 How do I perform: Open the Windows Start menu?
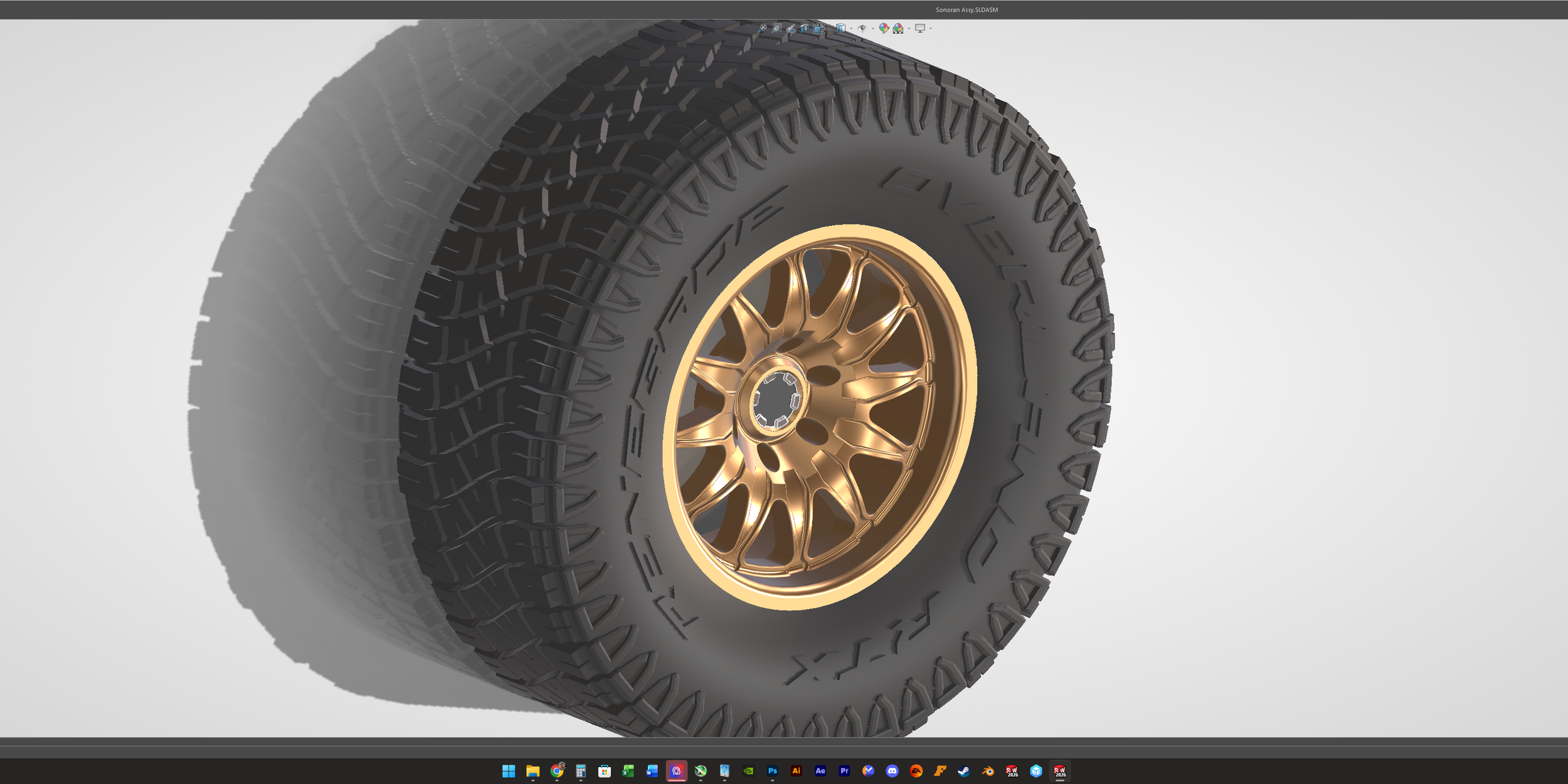click(x=509, y=771)
